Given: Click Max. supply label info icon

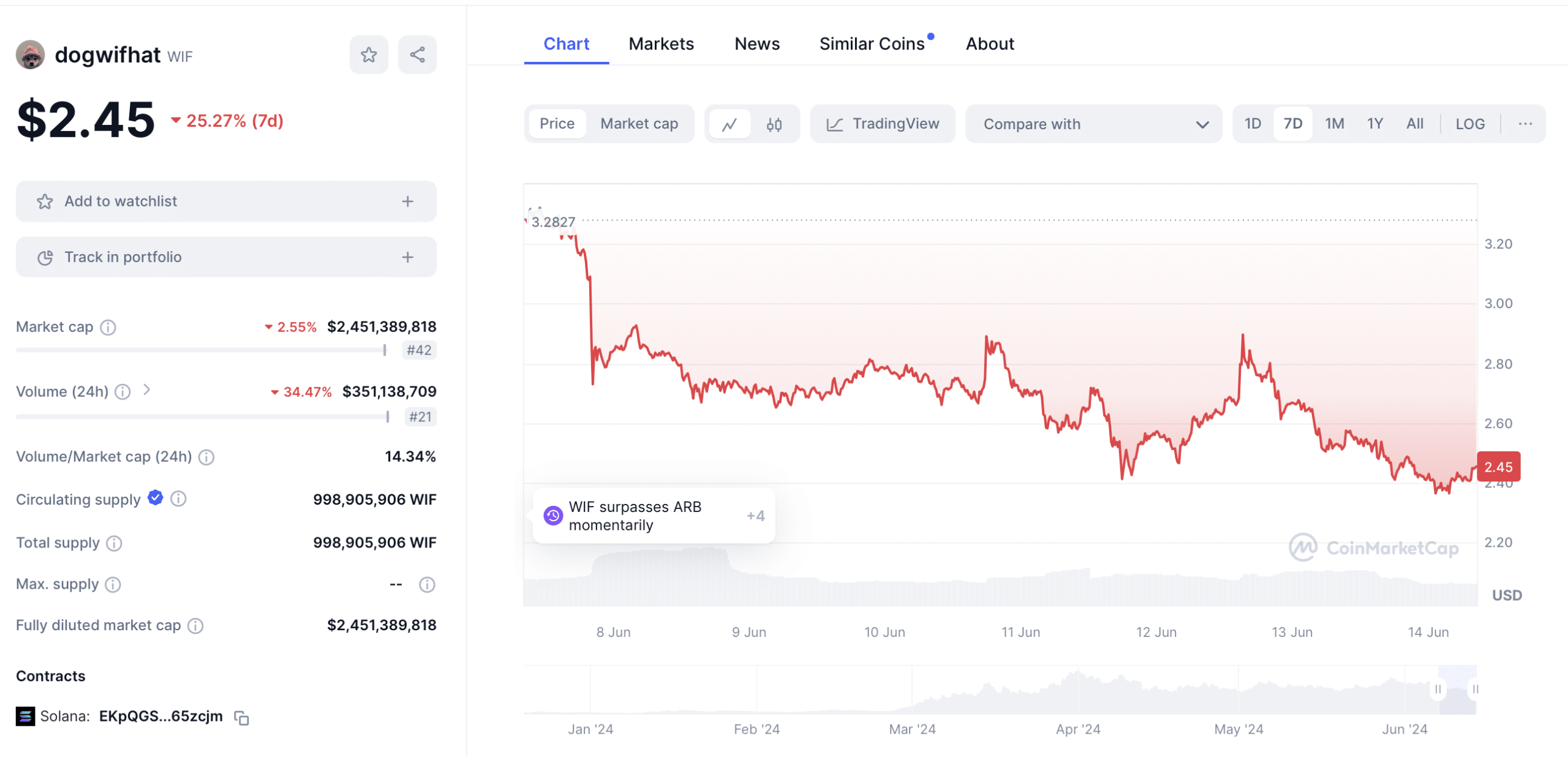Looking at the screenshot, I should (x=113, y=585).
